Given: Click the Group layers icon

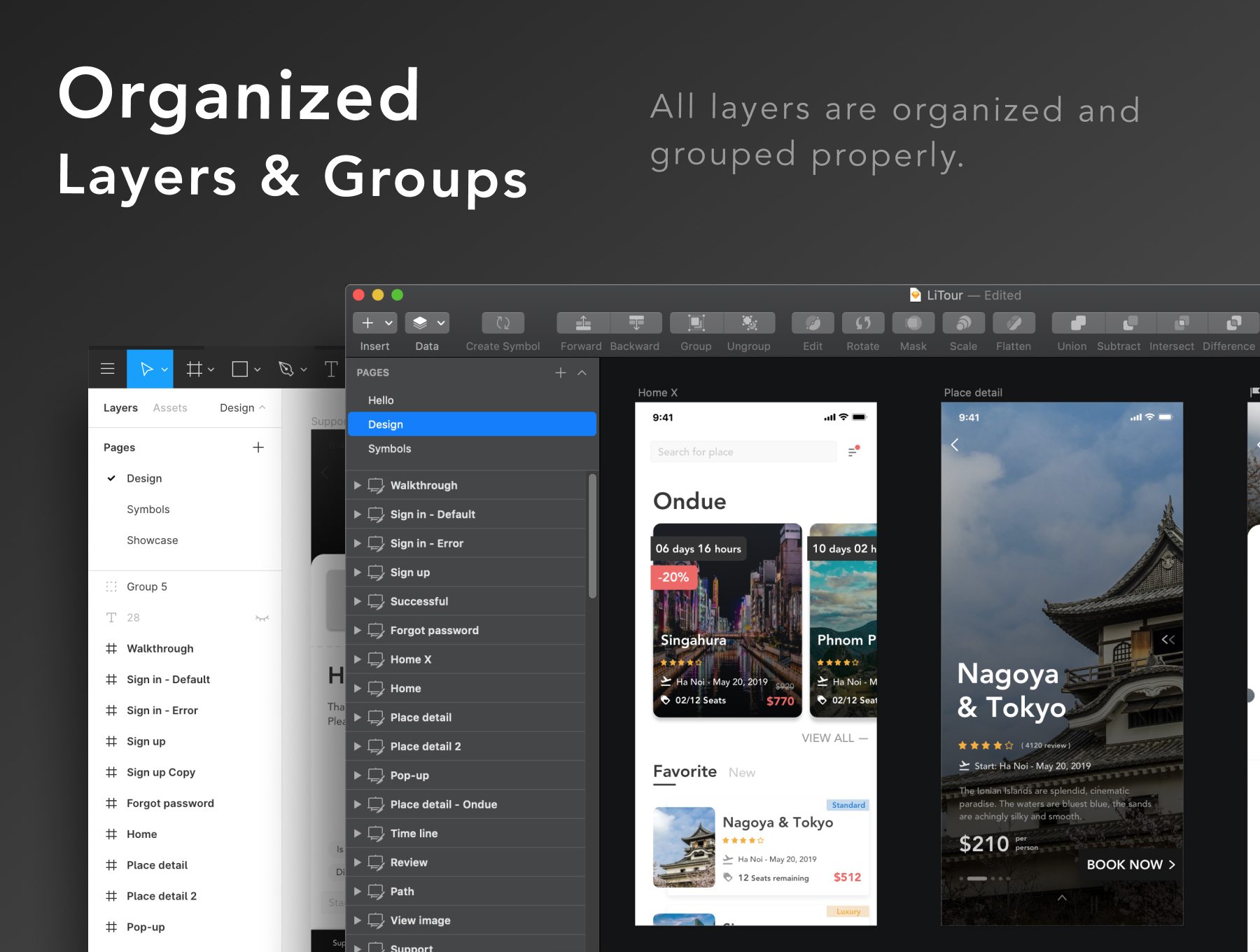Looking at the screenshot, I should [696, 323].
